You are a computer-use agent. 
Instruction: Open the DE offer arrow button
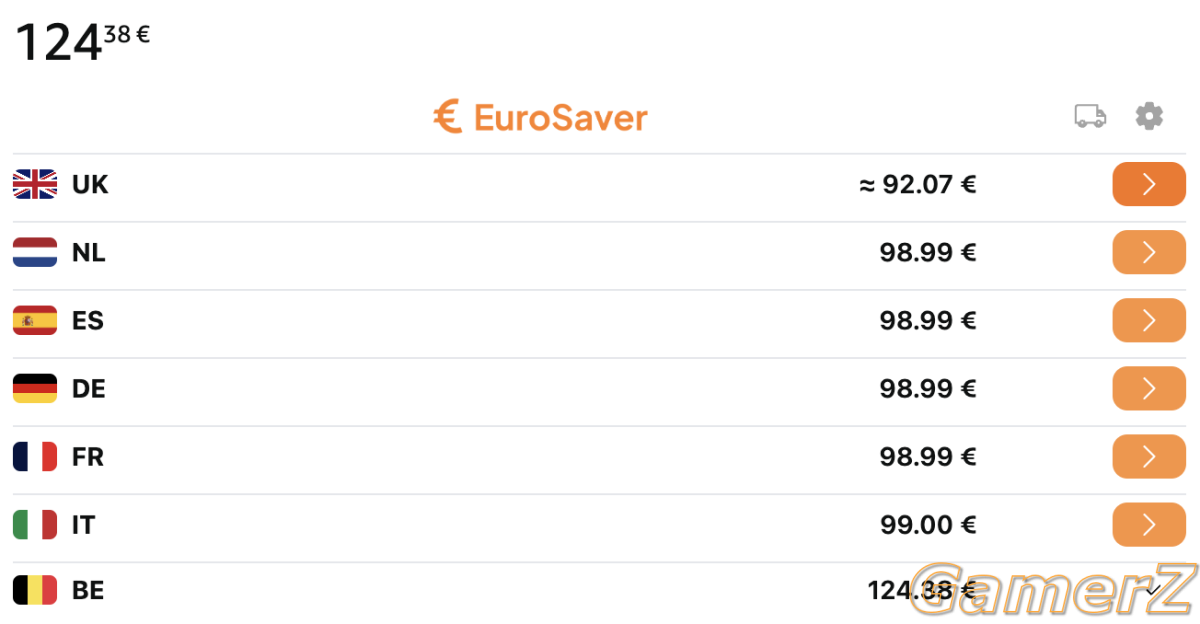pyautogui.click(x=1149, y=388)
